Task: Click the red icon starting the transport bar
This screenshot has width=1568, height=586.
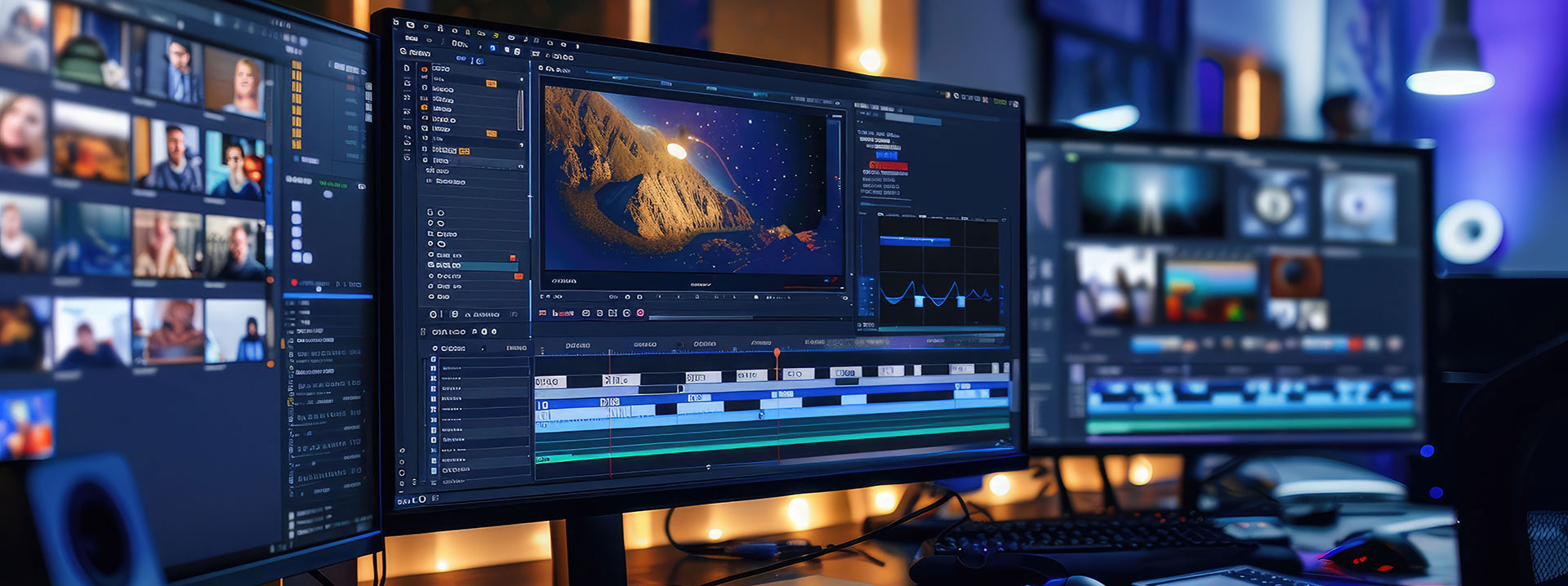Action: [x=542, y=313]
